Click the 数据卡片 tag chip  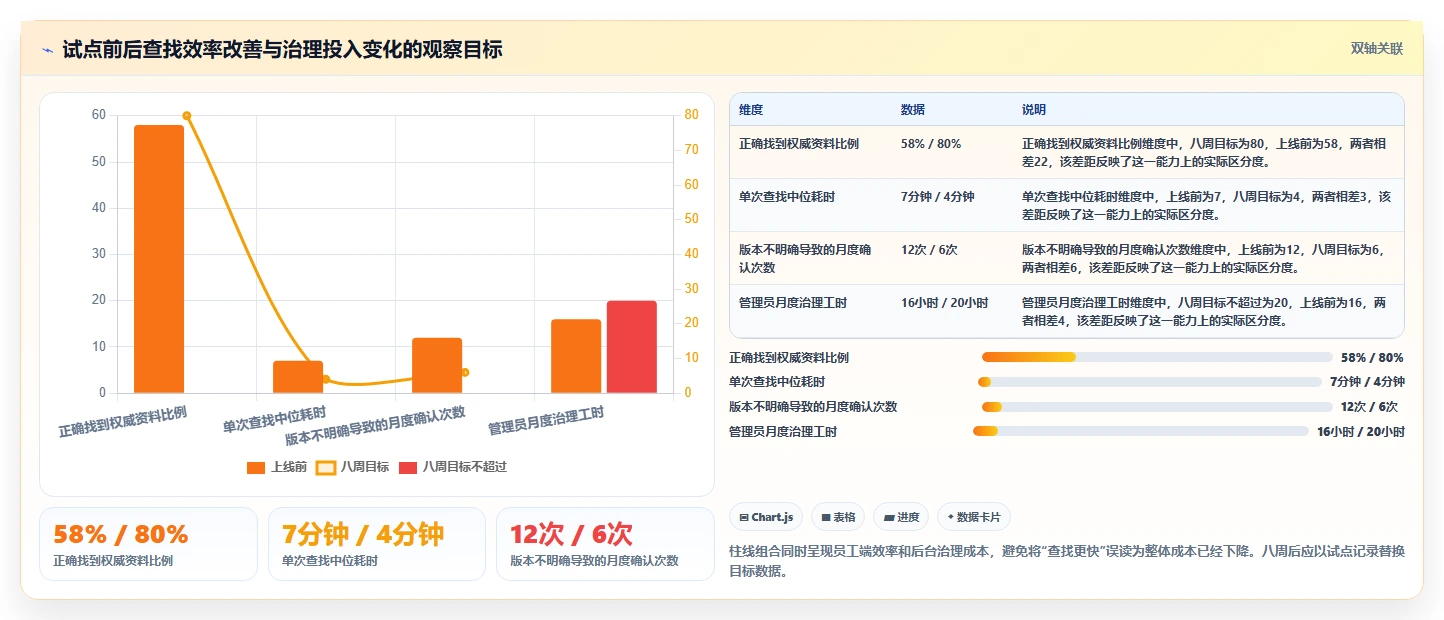pos(974,517)
